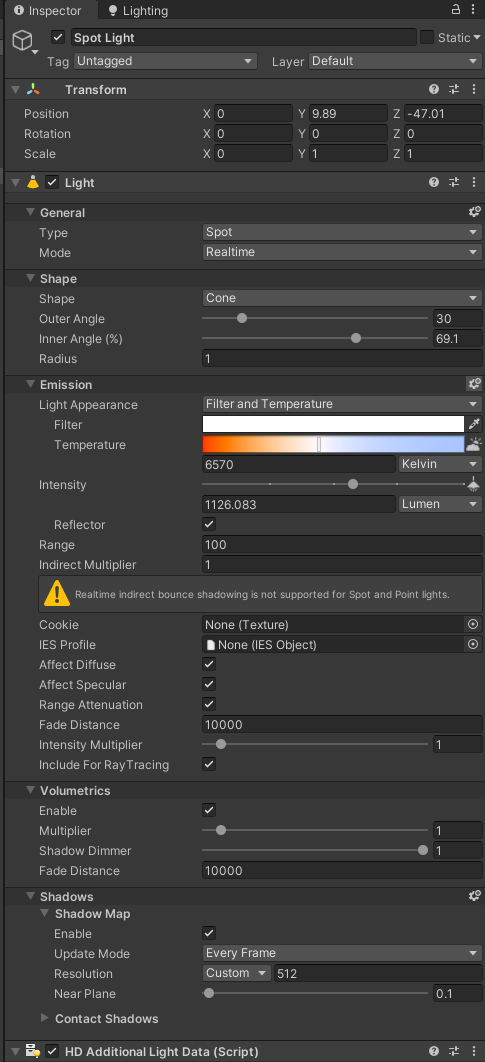Disable the Light component checkbox
This screenshot has height=1062, width=485.
click(x=52, y=182)
